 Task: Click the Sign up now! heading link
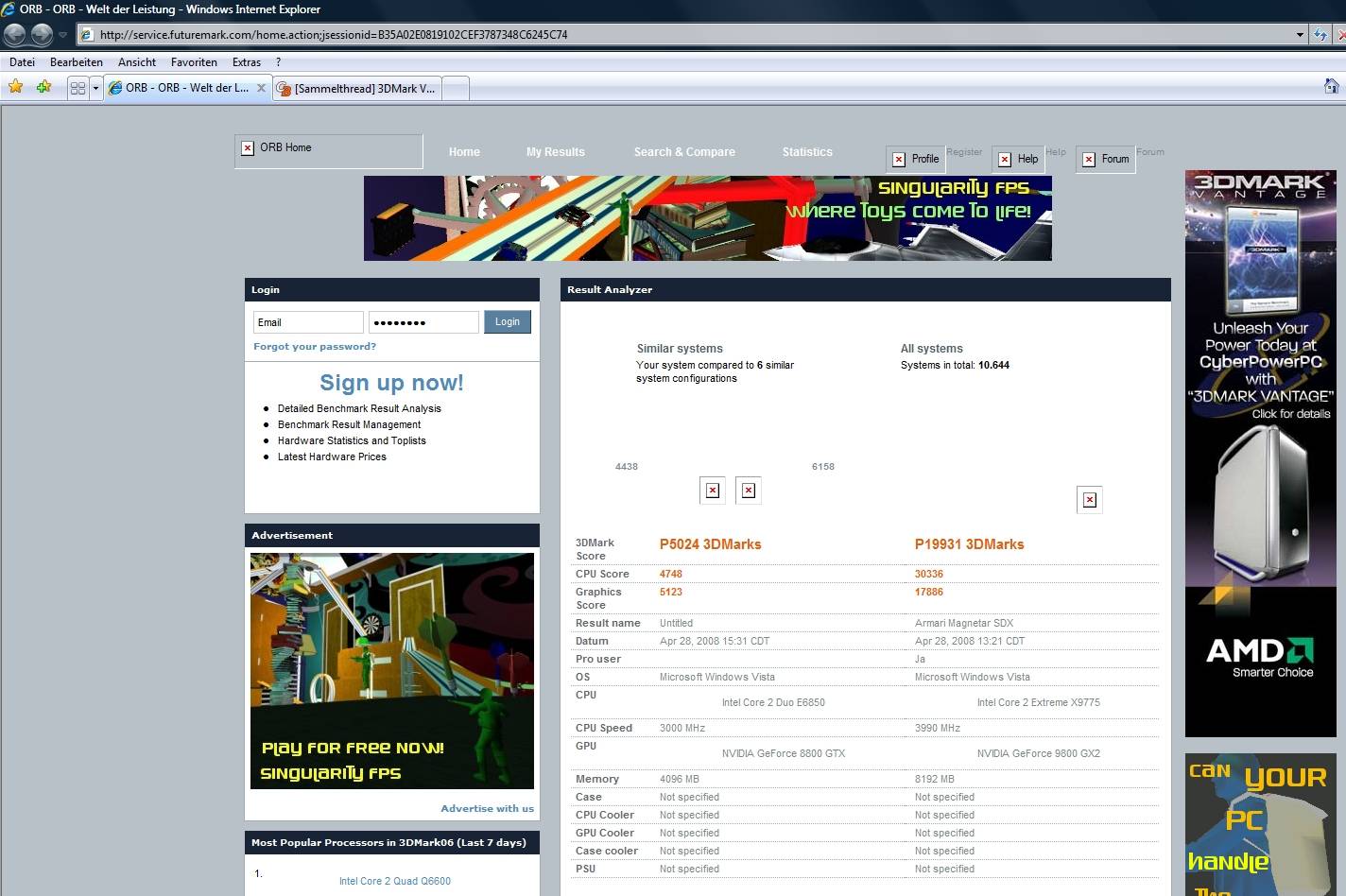tap(391, 383)
